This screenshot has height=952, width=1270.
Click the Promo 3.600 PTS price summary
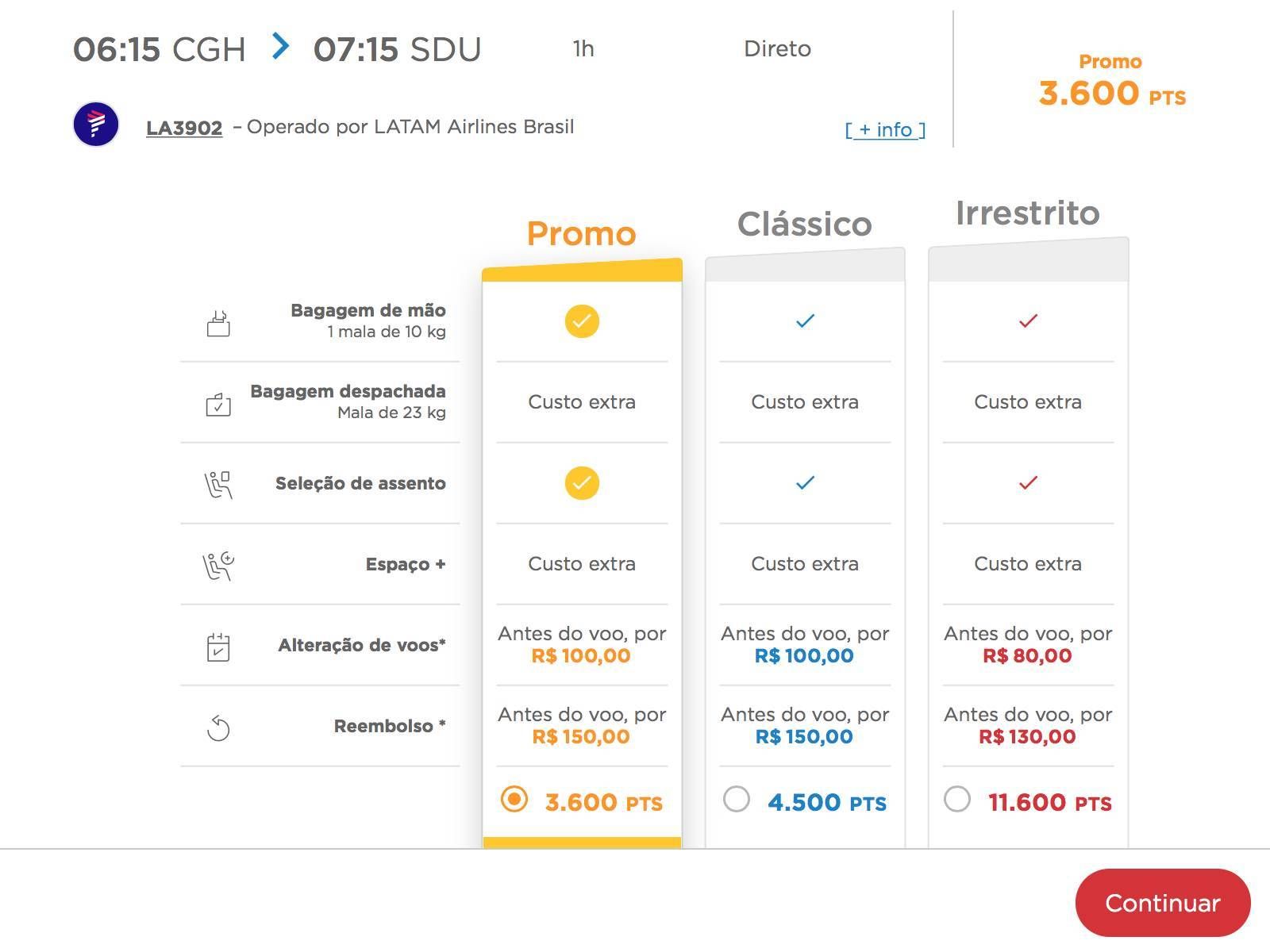coord(1111,82)
